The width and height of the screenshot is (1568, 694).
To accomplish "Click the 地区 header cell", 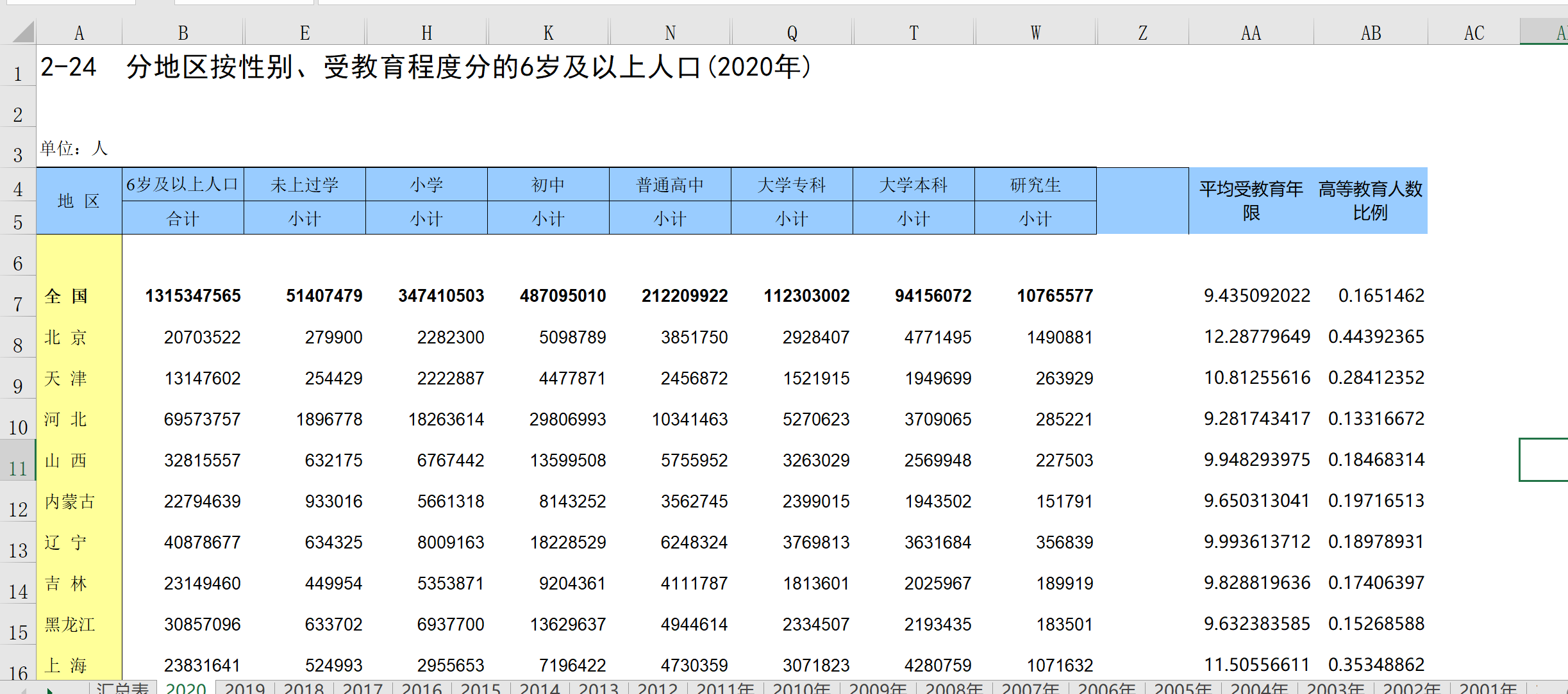I will (x=79, y=201).
